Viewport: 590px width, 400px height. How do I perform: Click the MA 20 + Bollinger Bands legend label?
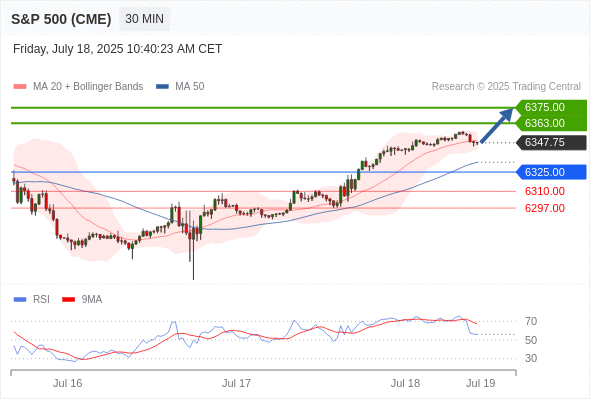[x=88, y=87]
